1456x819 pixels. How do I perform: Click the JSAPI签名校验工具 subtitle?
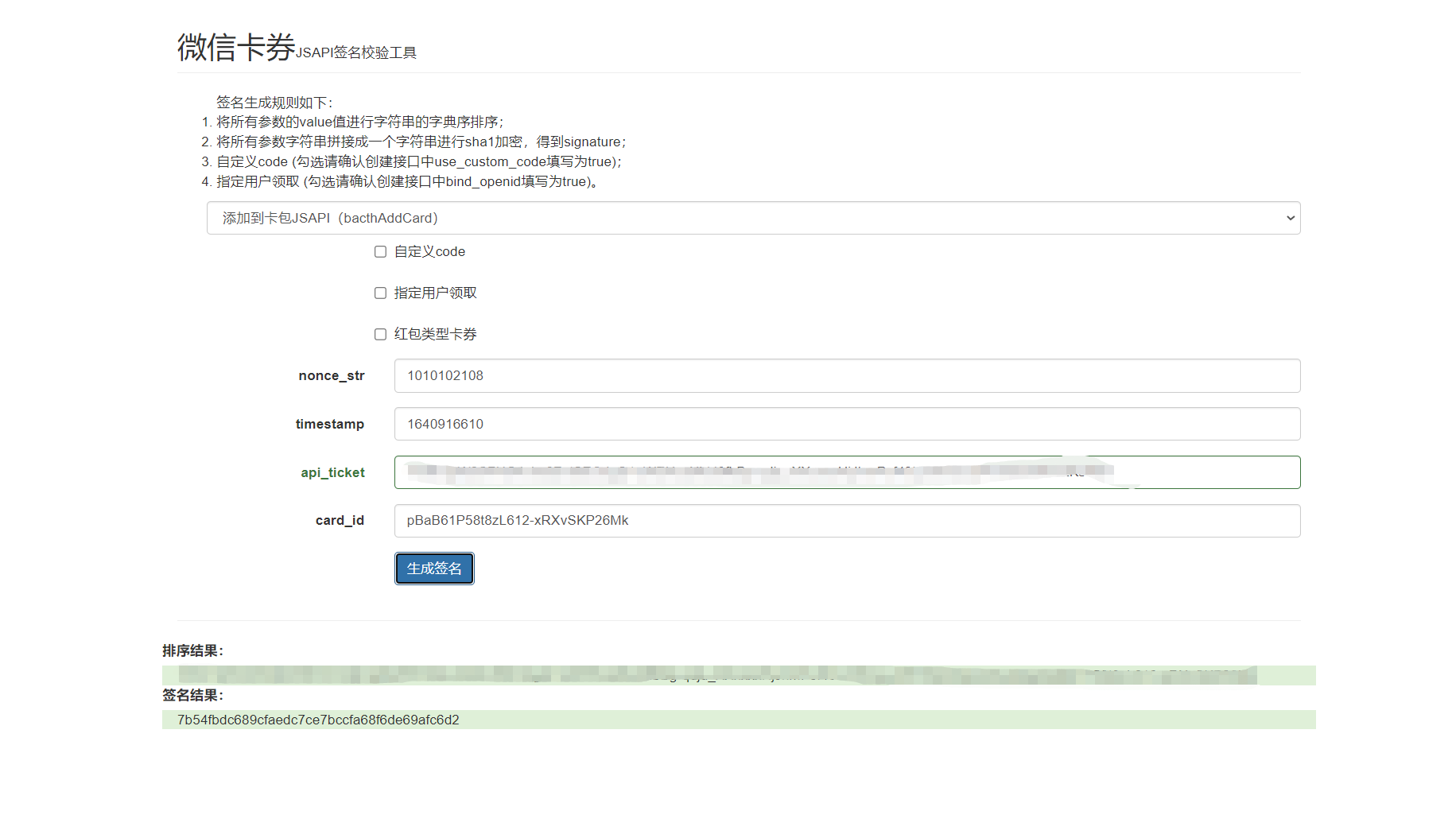(x=356, y=52)
